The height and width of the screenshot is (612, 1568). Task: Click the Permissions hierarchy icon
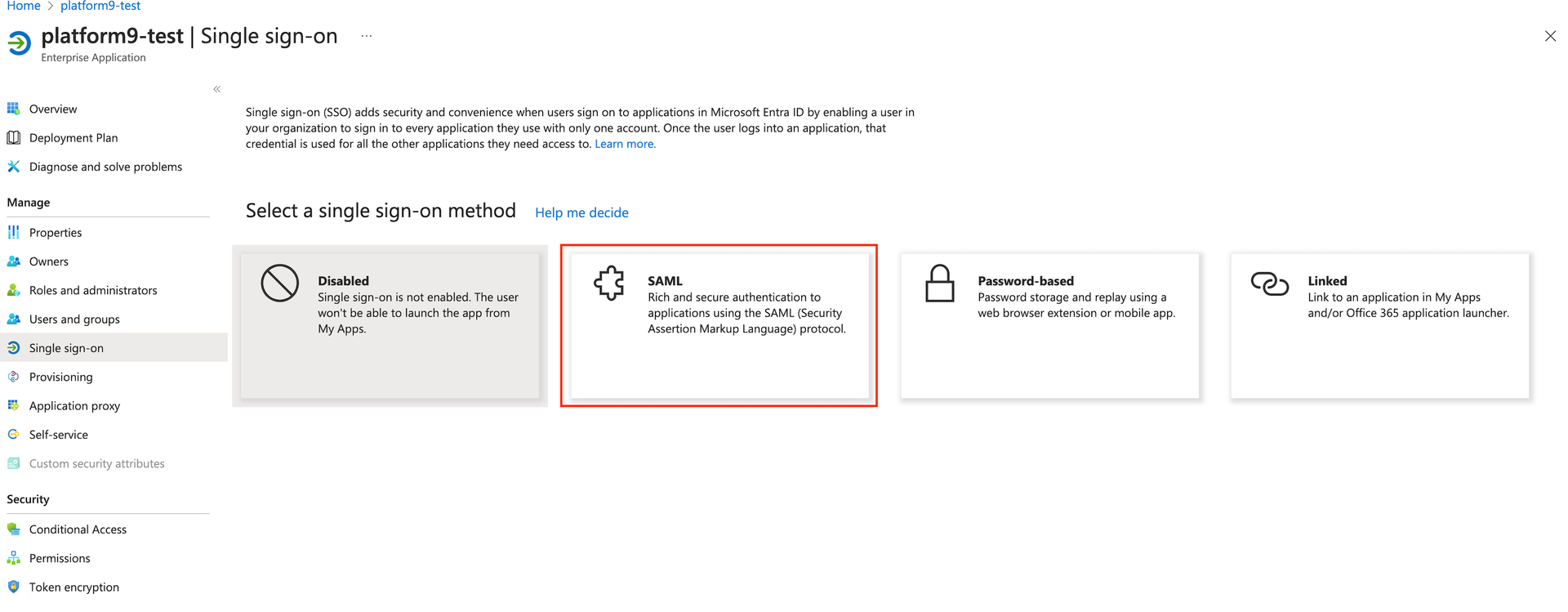pyautogui.click(x=13, y=558)
